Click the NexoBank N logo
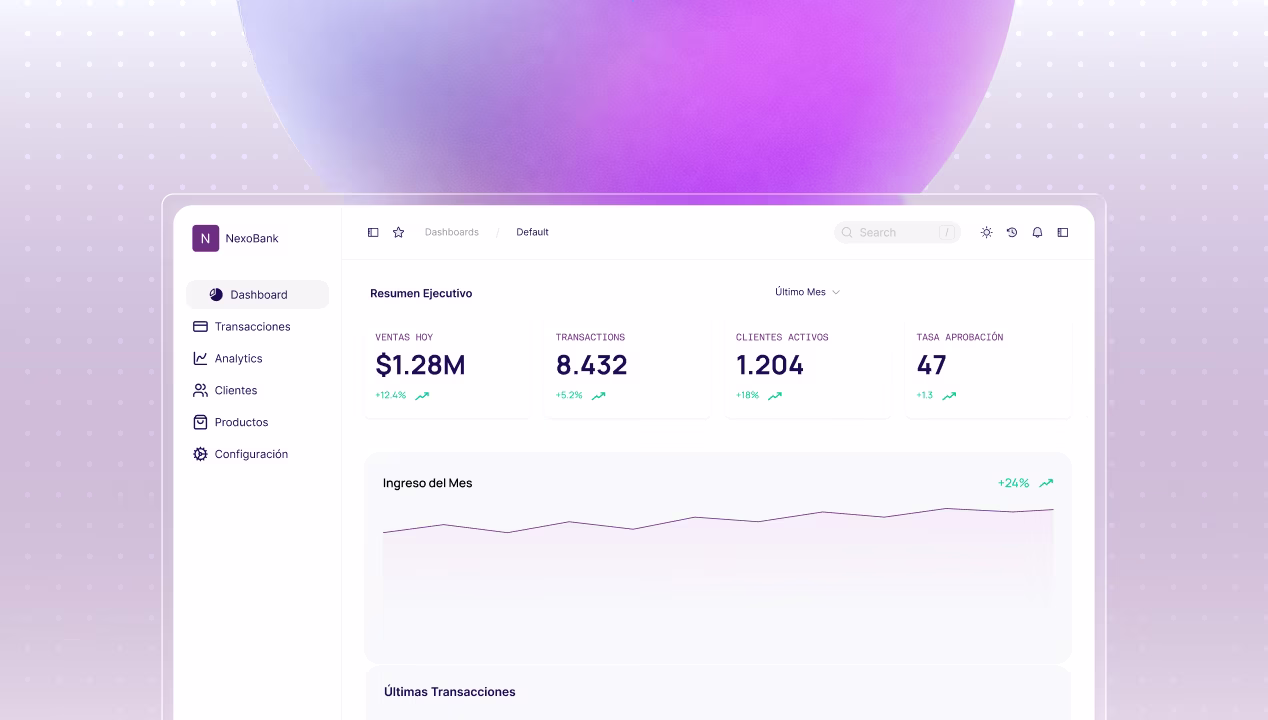The height and width of the screenshot is (720, 1268). 205,238
